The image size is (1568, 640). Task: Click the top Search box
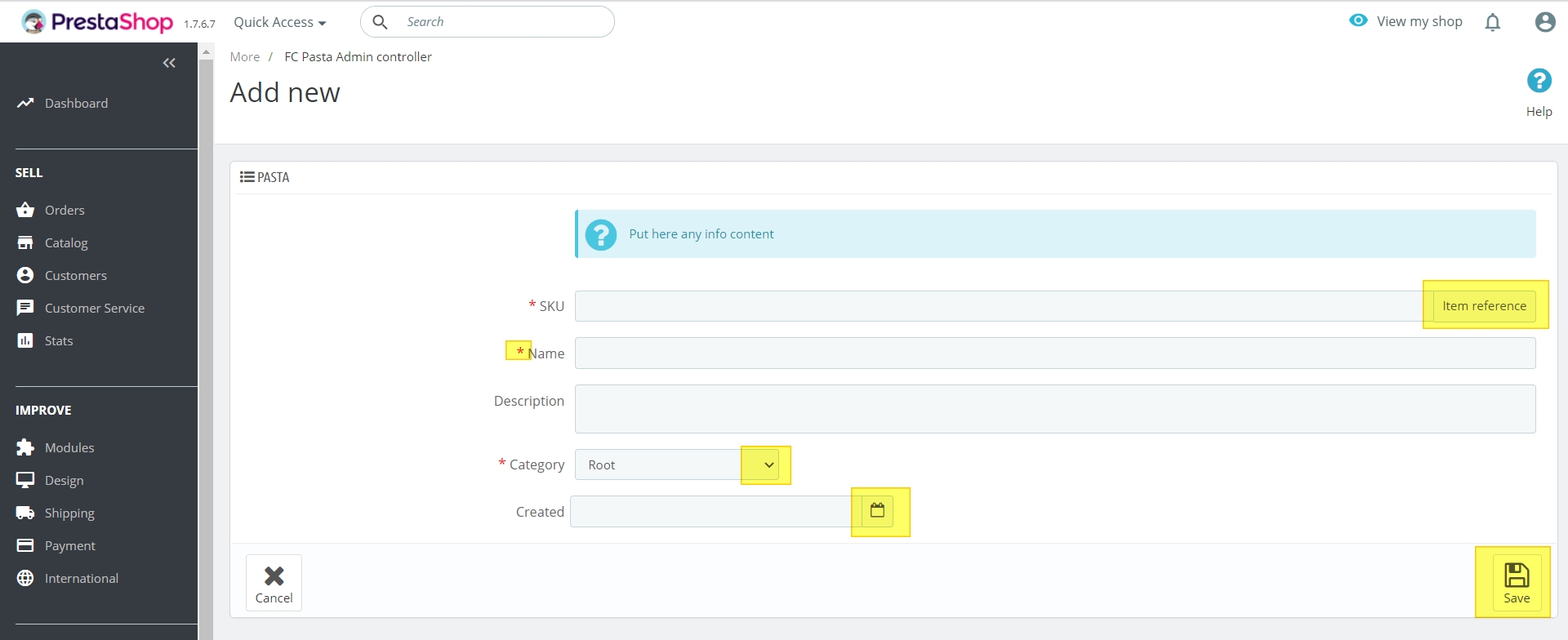502,22
